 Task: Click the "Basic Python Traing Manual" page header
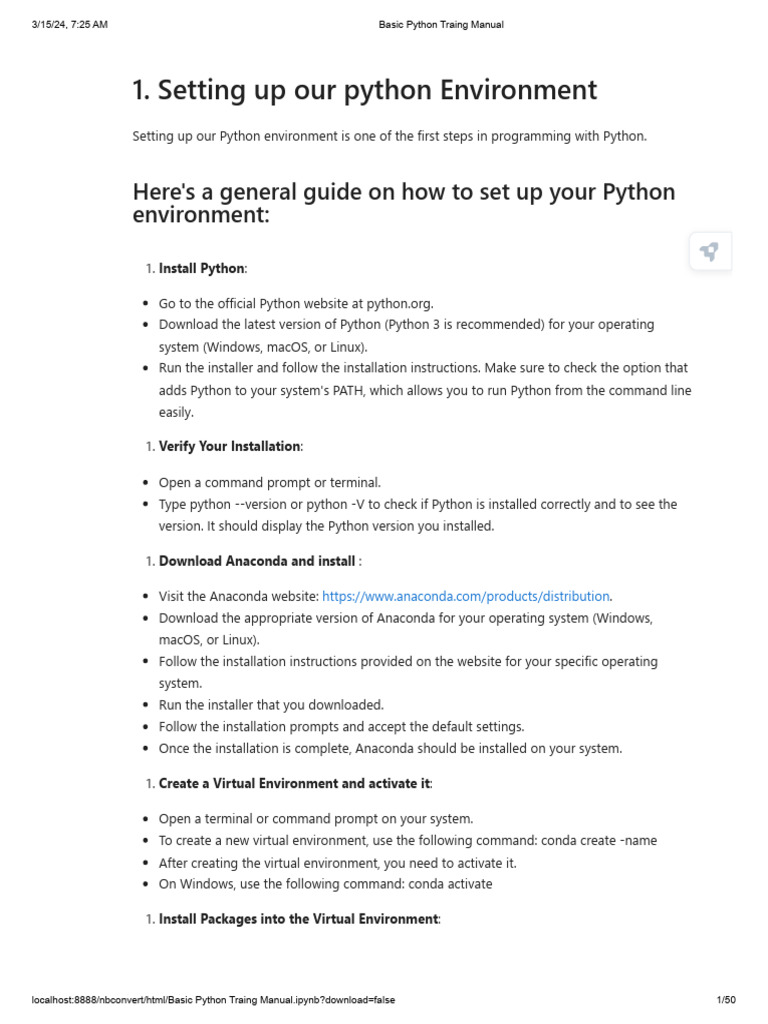(441, 24)
